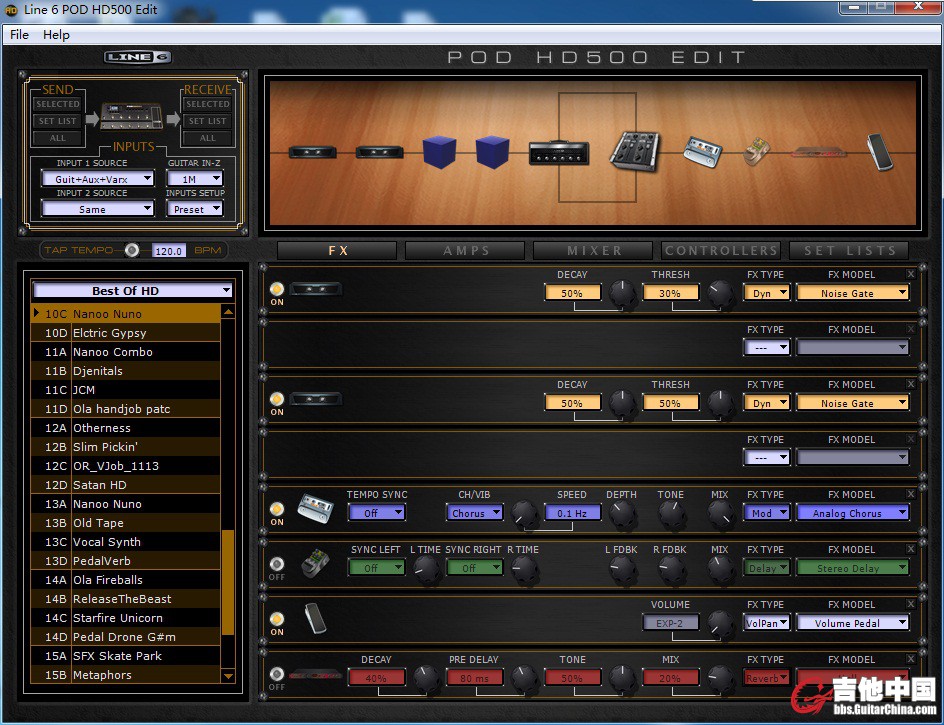Open Input 2 Source dropdown

[98, 209]
